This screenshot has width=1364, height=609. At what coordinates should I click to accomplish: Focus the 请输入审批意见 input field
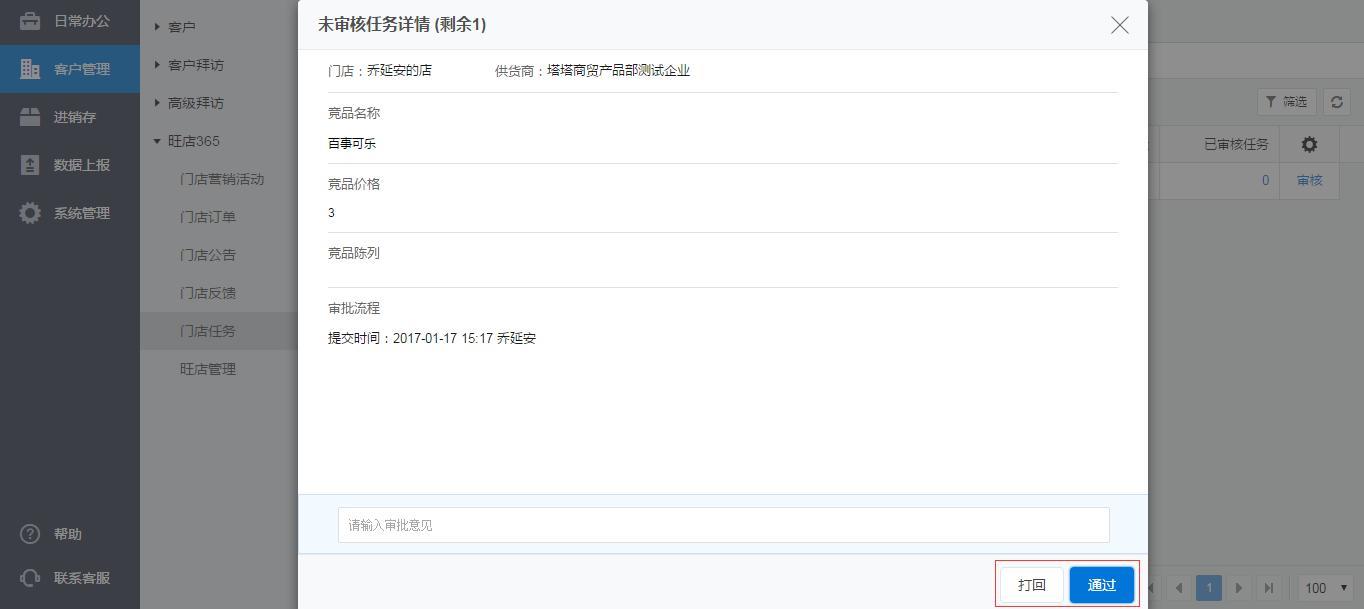(x=724, y=525)
